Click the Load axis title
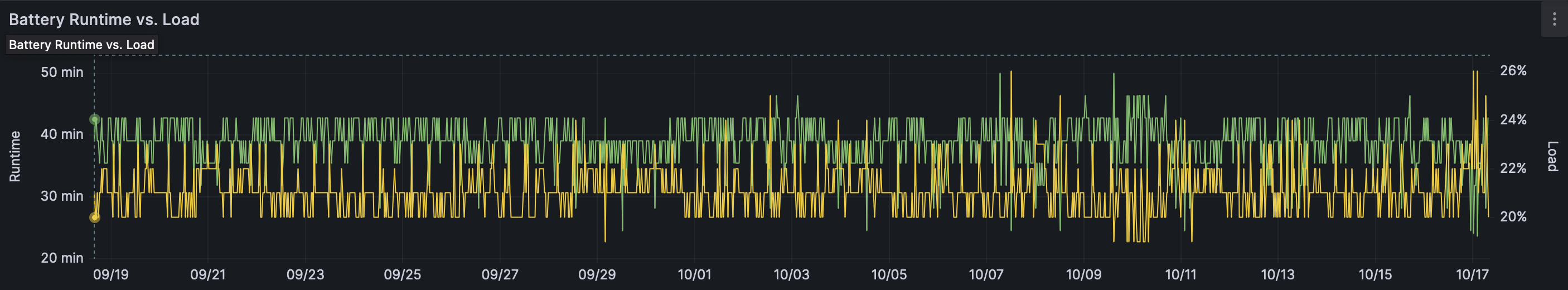The height and width of the screenshot is (290, 1568). click(1553, 156)
